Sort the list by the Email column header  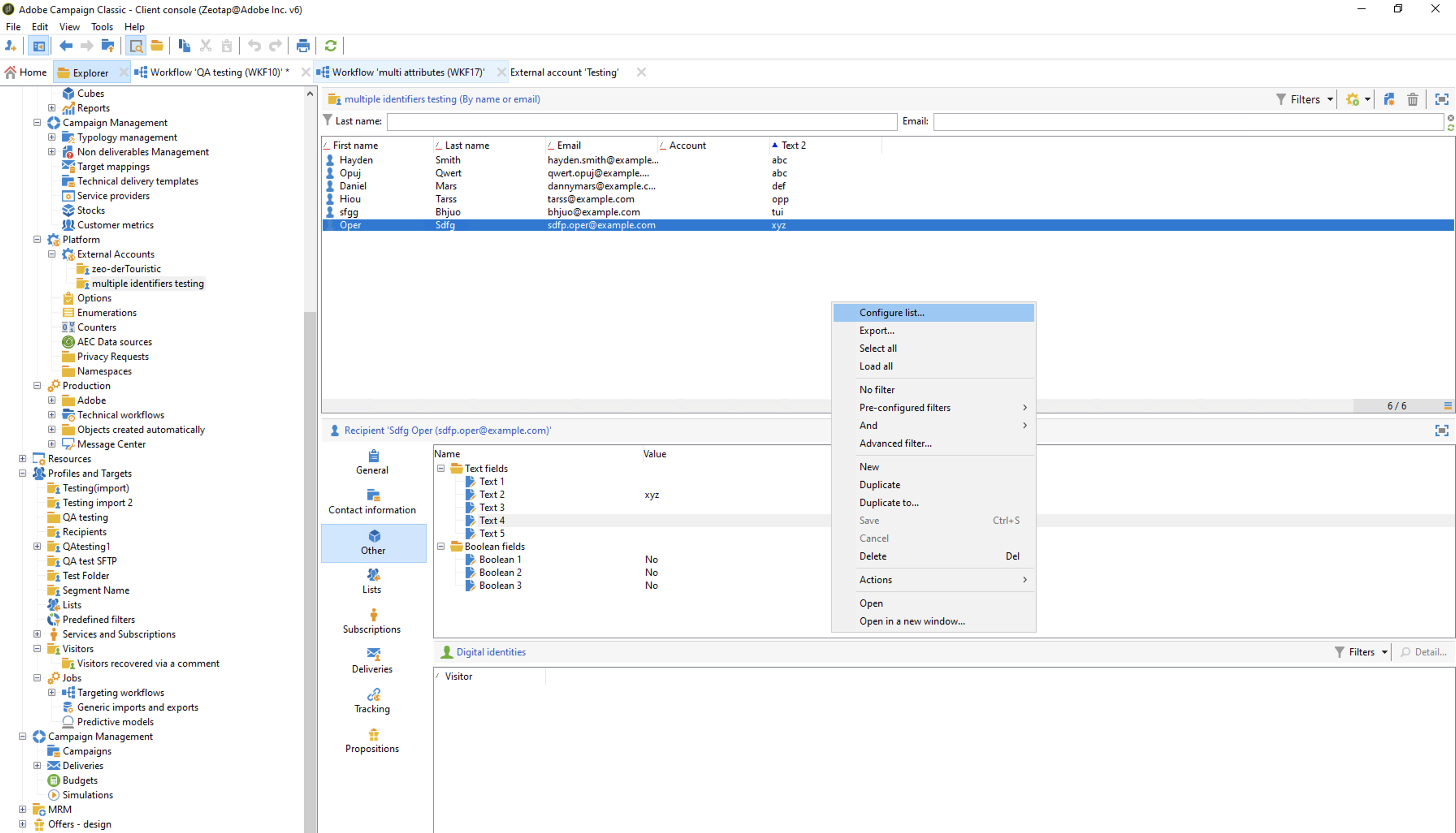coord(569,146)
